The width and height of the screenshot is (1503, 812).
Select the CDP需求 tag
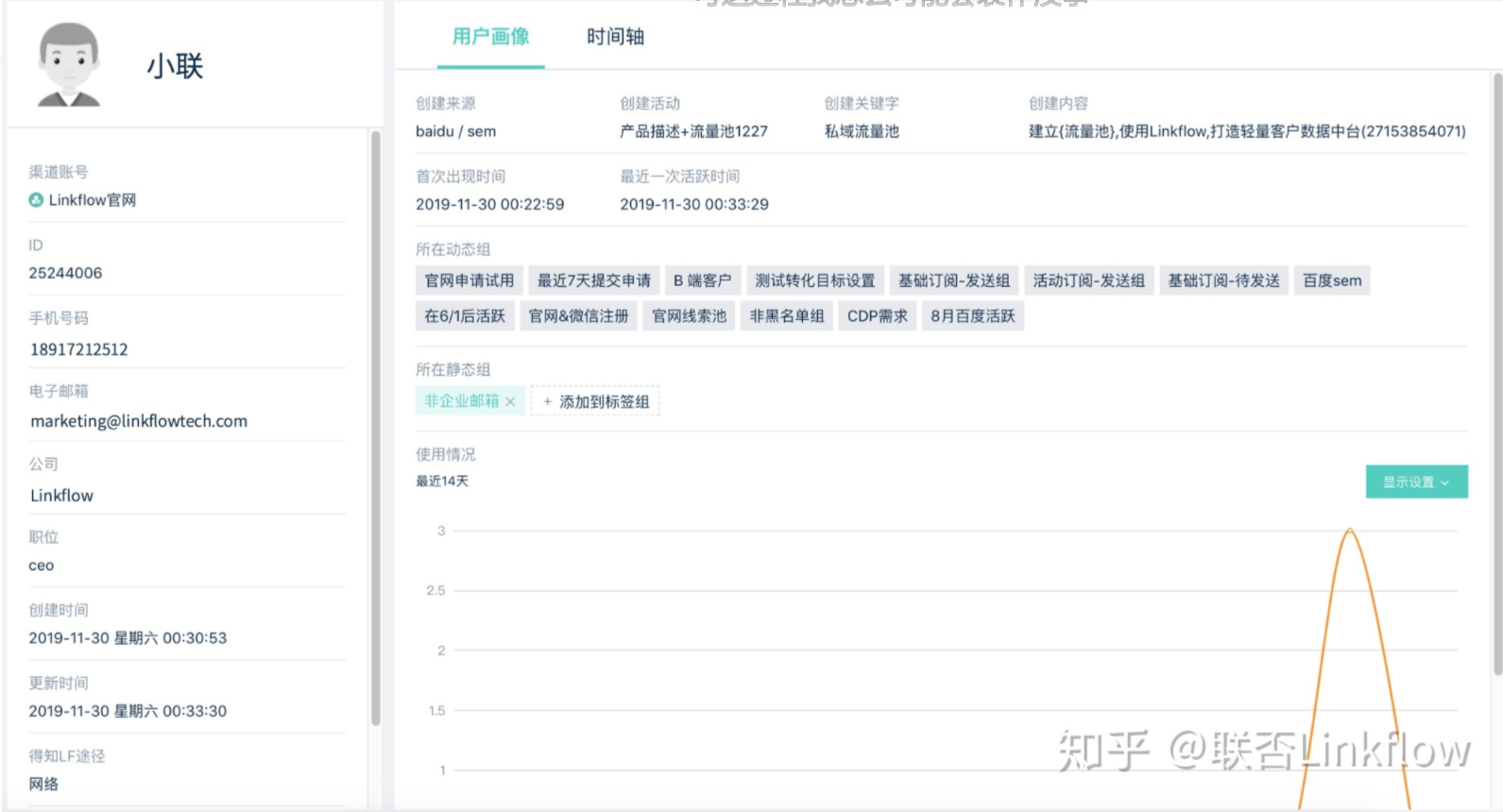pos(878,315)
